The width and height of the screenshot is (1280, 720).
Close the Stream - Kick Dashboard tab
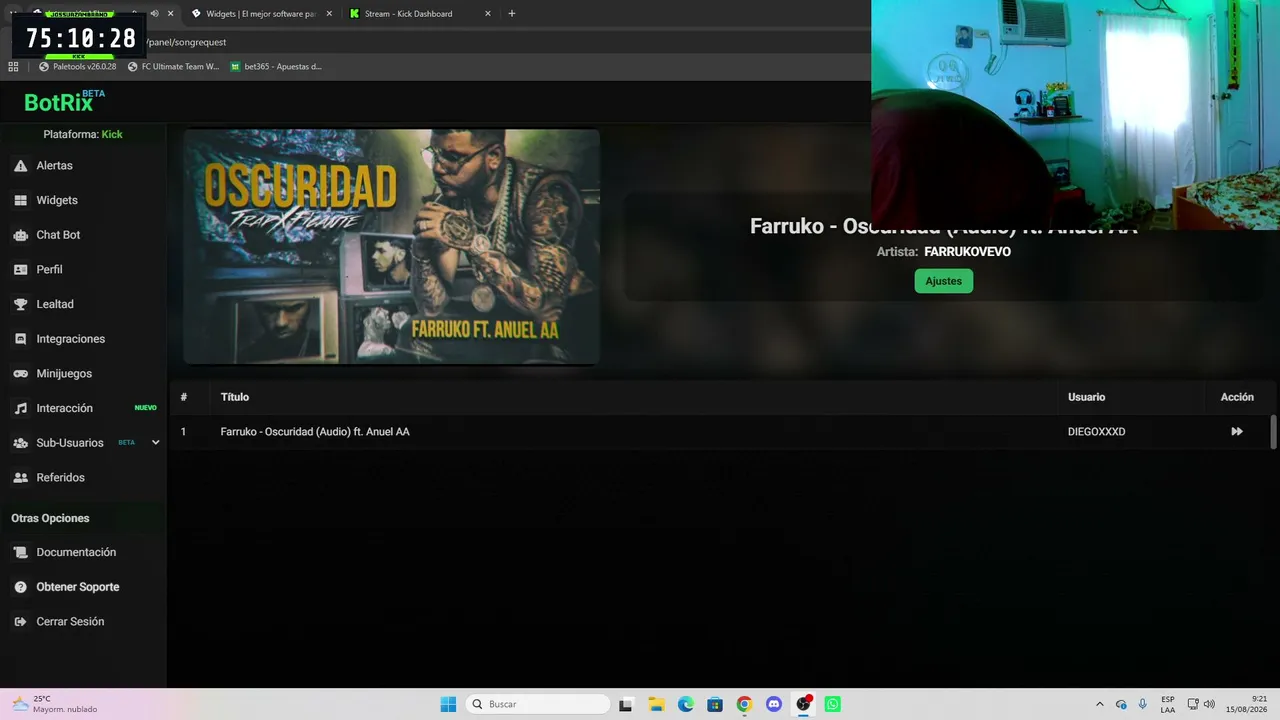(488, 14)
